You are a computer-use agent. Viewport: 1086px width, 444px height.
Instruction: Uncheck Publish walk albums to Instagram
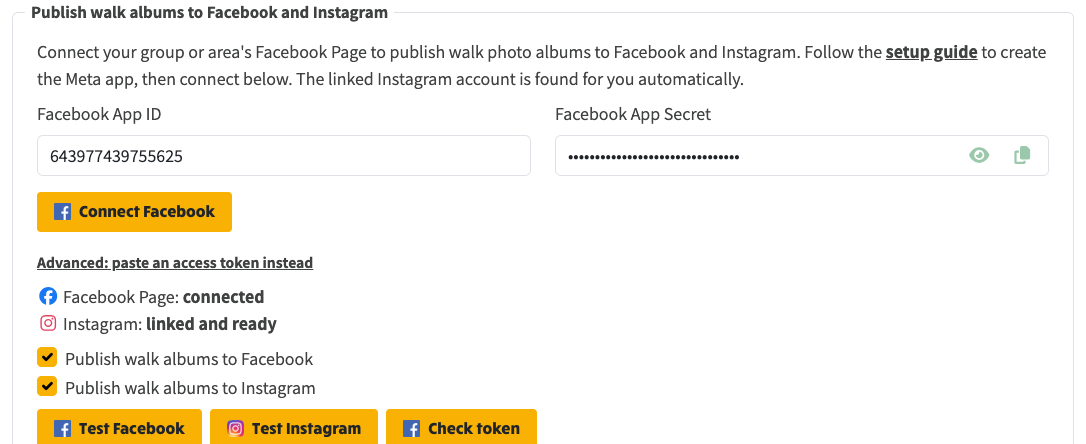[x=47, y=387]
